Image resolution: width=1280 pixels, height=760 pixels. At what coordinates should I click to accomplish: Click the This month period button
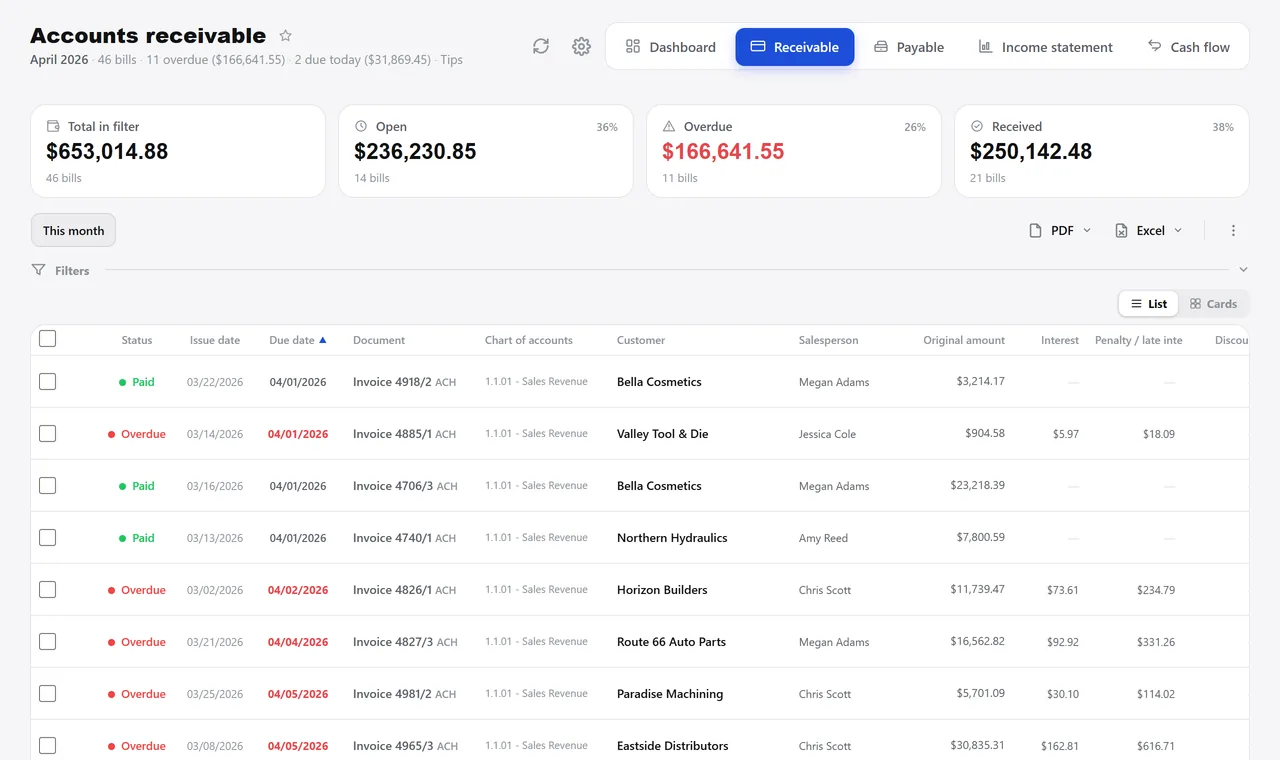pyautogui.click(x=74, y=230)
